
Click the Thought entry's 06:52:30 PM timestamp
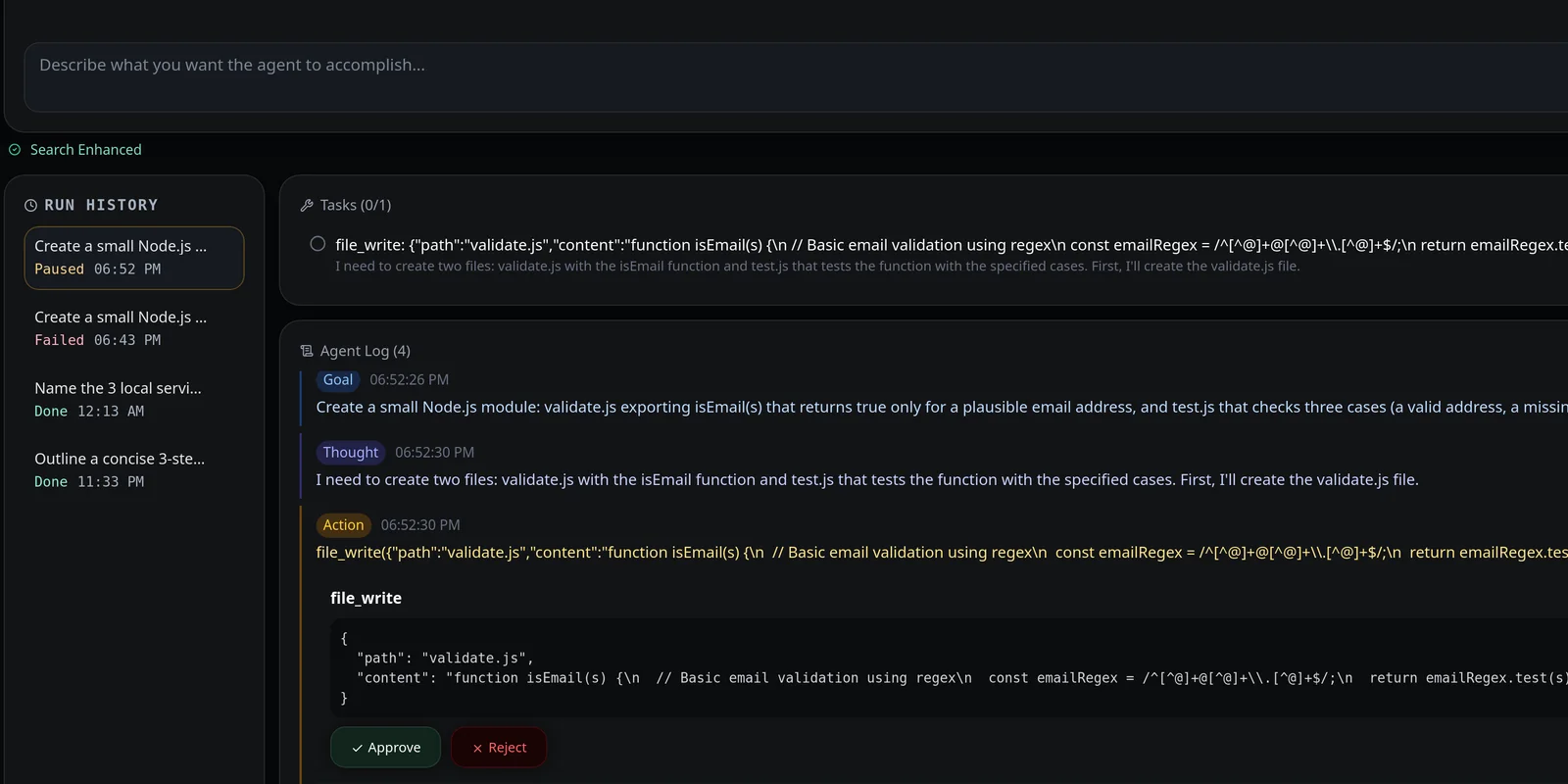435,453
